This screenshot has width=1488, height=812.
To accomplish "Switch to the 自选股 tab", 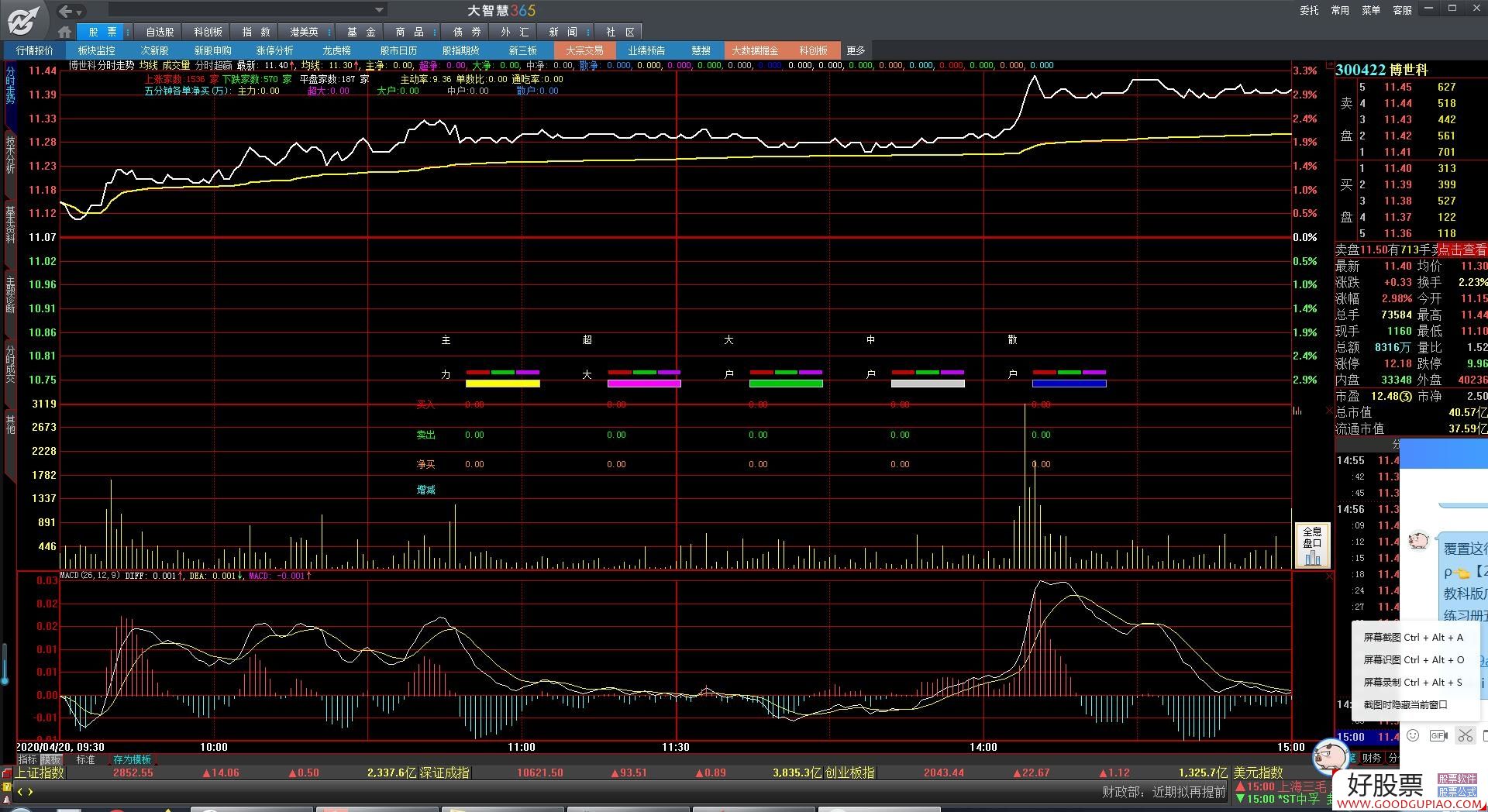I will coord(160,32).
